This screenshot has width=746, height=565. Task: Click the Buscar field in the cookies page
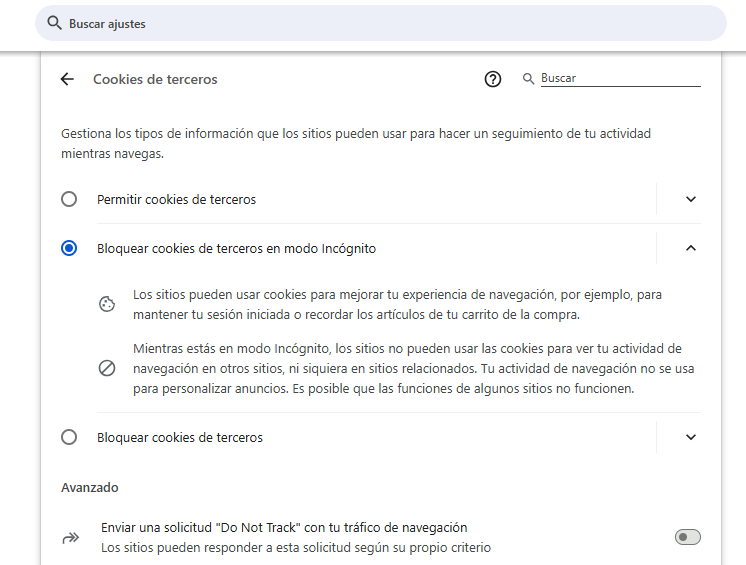[x=620, y=78]
